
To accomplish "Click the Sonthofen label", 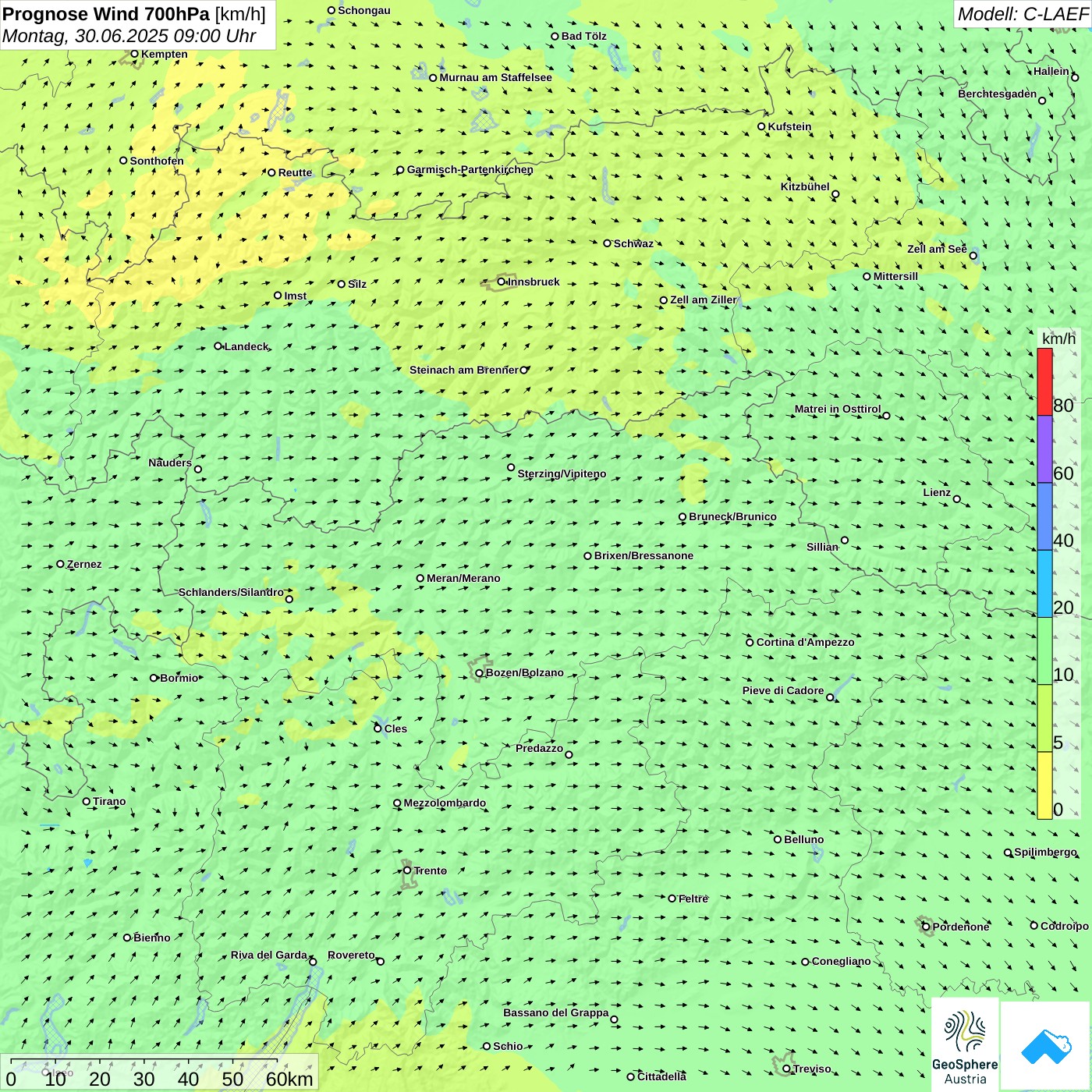I will (157, 161).
